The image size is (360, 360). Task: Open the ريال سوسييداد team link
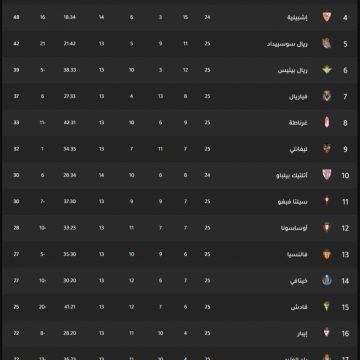[x=287, y=44]
